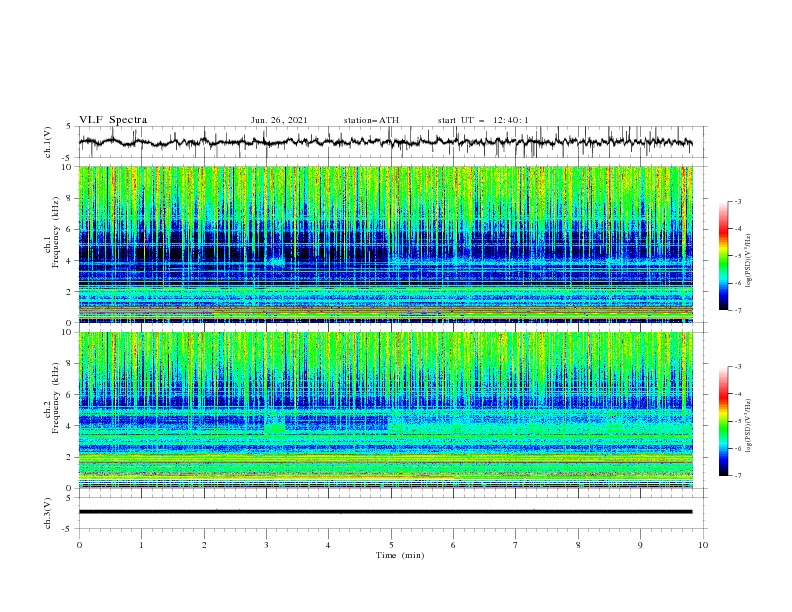Click the ch.1 spectrogram plot area
Viewport: 792px width, 612px height.
(x=385, y=244)
